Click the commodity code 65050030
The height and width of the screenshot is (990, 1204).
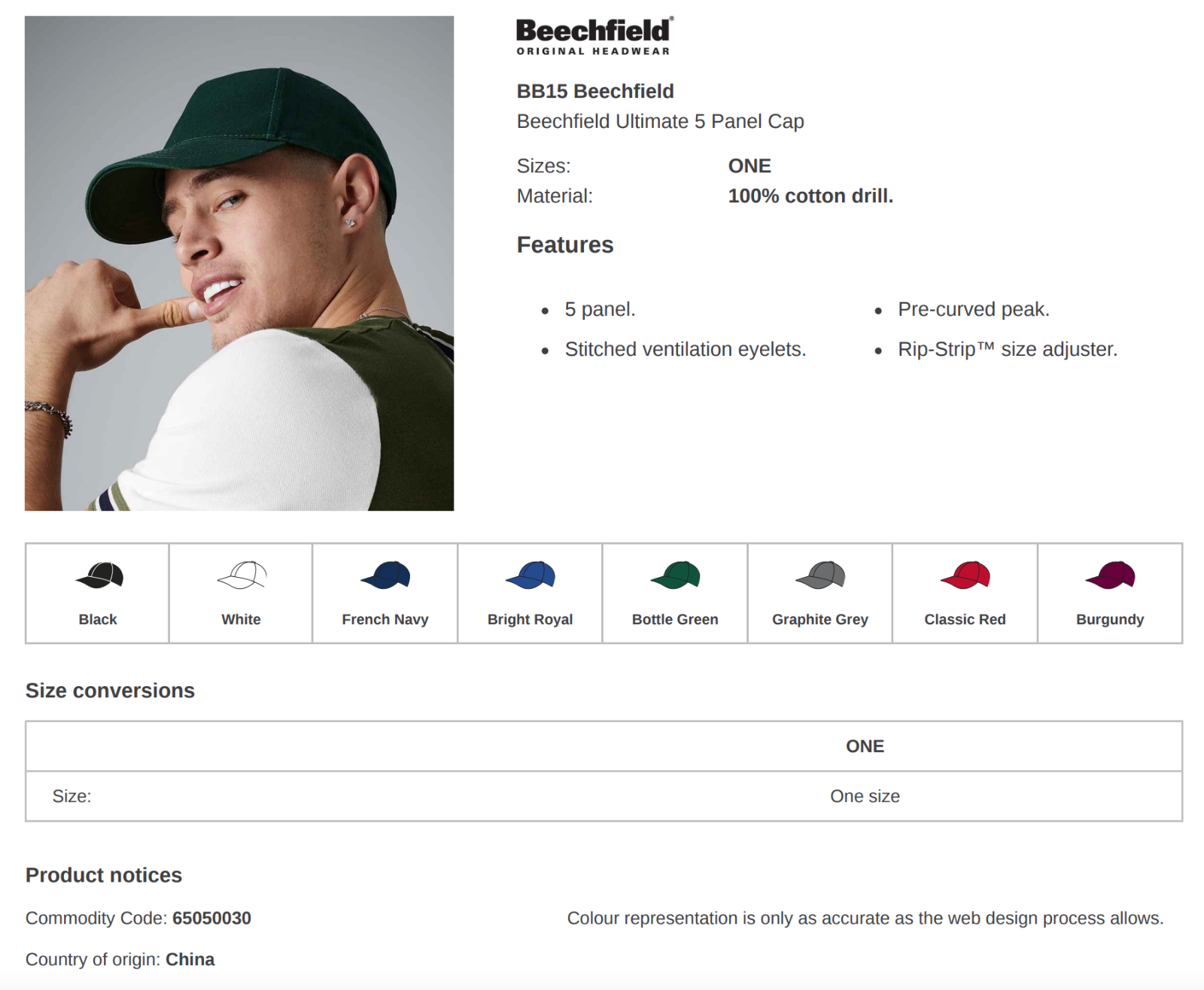[211, 918]
